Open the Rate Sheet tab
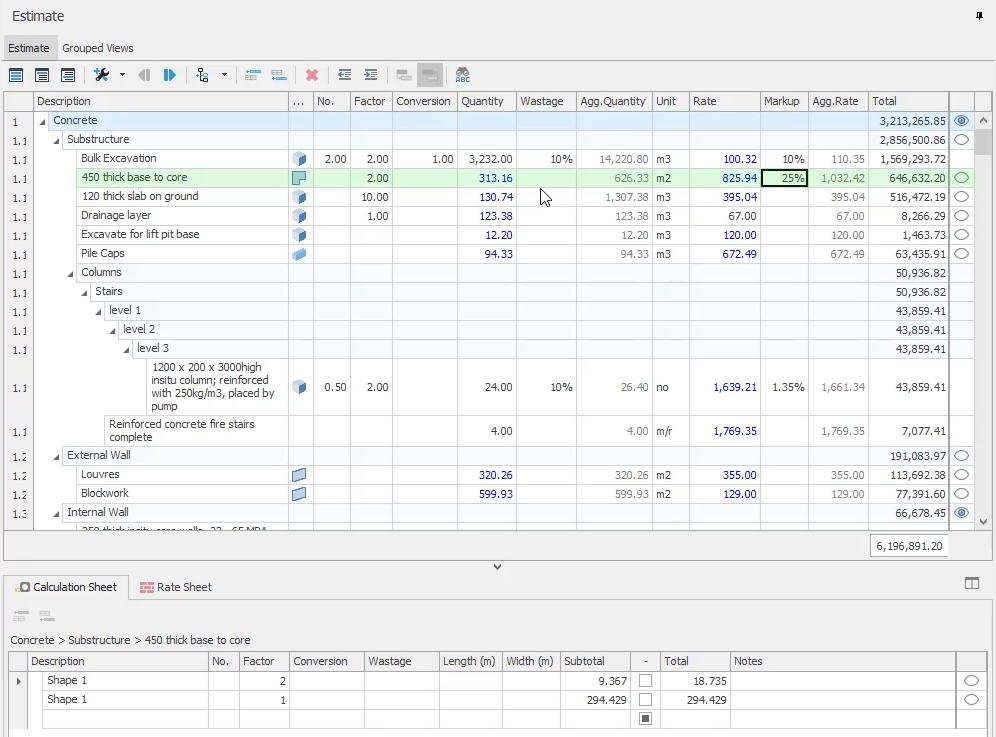This screenshot has height=737, width=996. click(176, 587)
